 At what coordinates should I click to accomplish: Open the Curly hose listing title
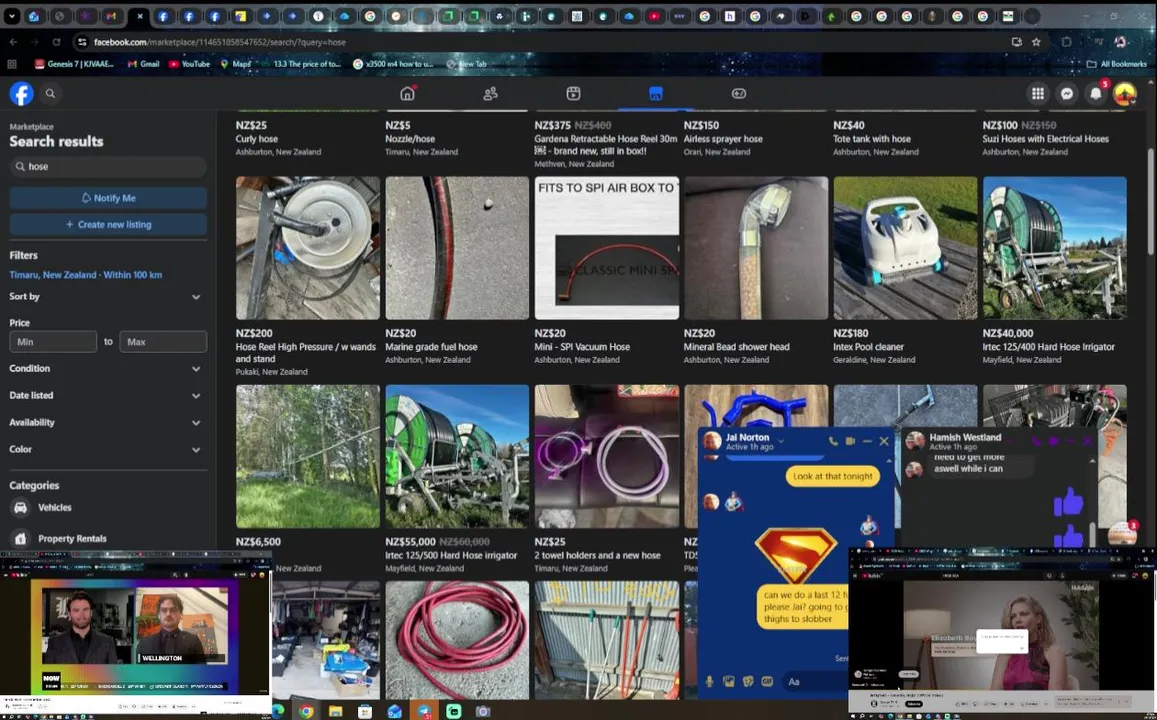pyautogui.click(x=257, y=139)
